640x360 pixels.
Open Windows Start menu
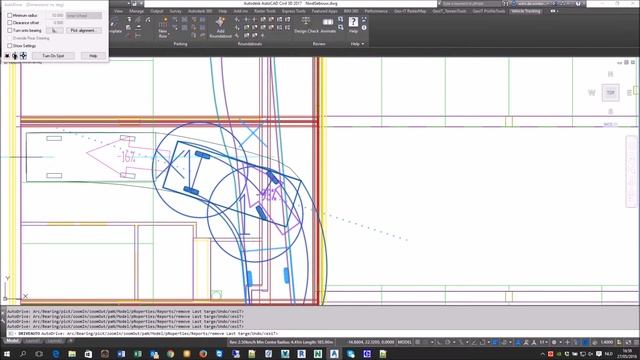tap(7, 354)
